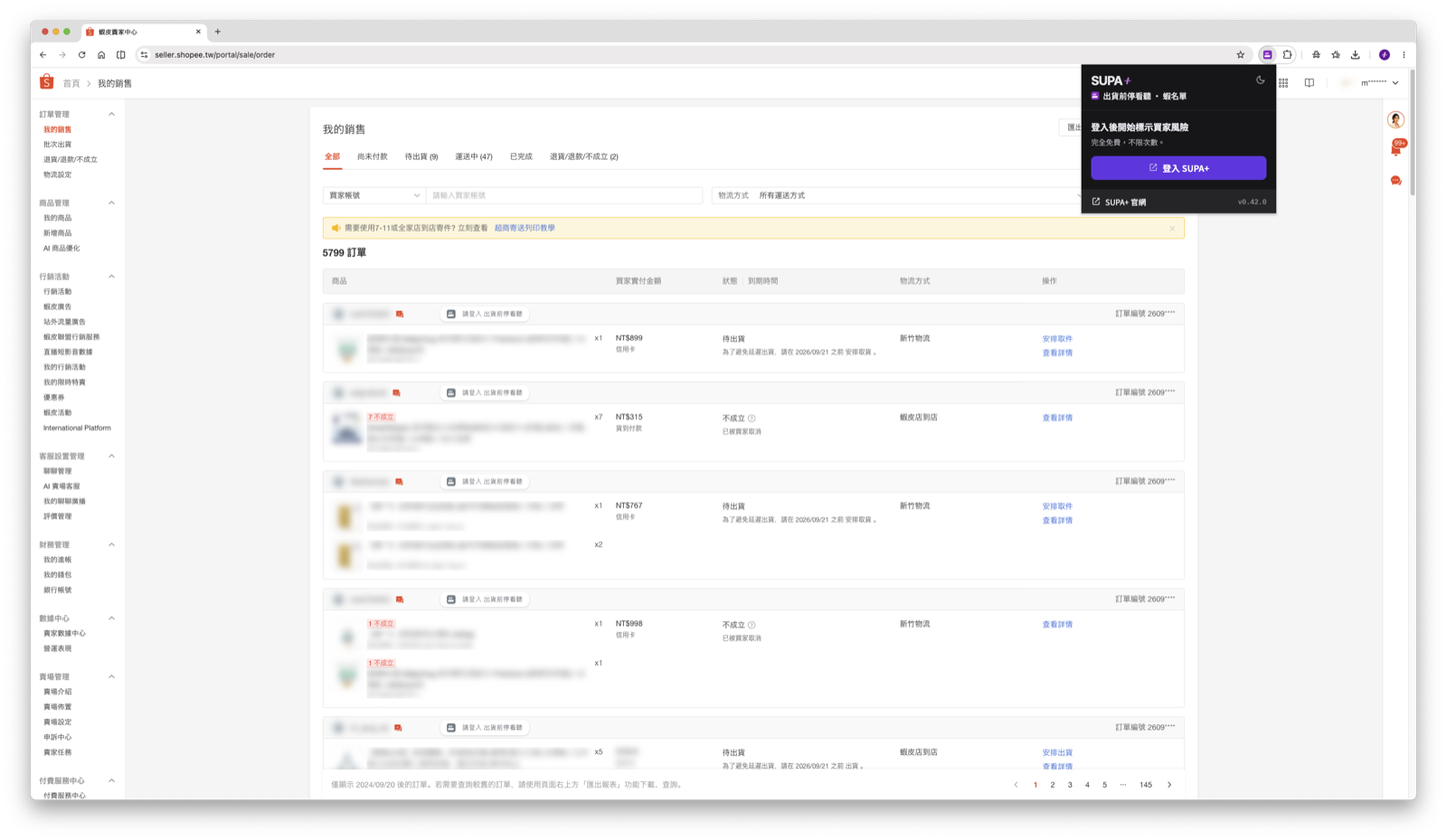
Task: Open the 買家帳號 search type dropdown
Action: [374, 195]
